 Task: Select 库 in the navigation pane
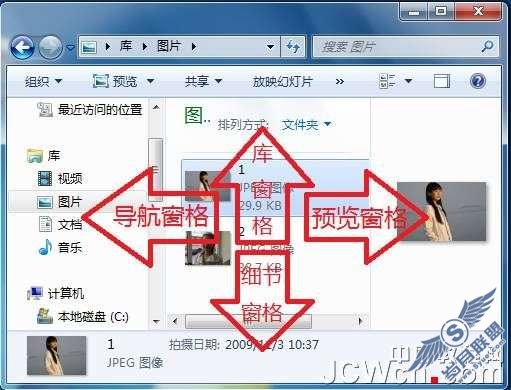54,155
